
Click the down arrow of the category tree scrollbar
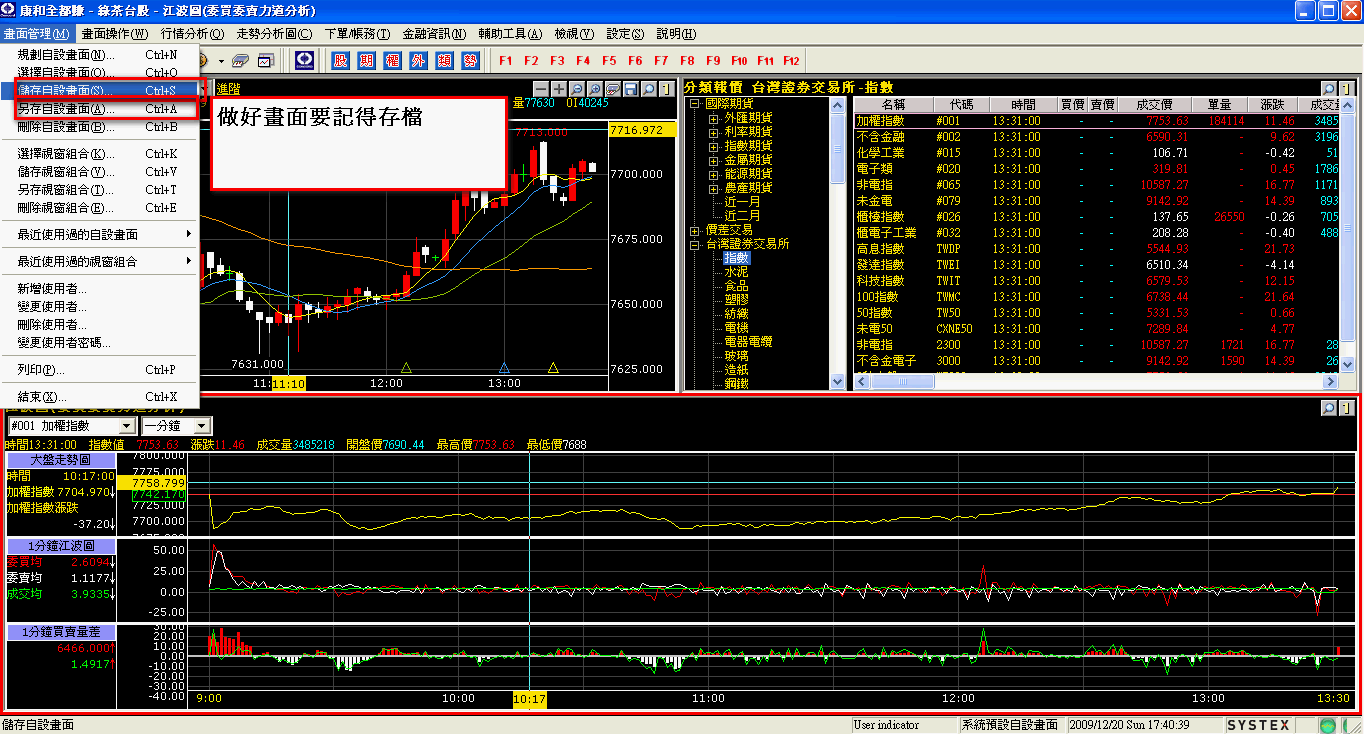tap(838, 381)
